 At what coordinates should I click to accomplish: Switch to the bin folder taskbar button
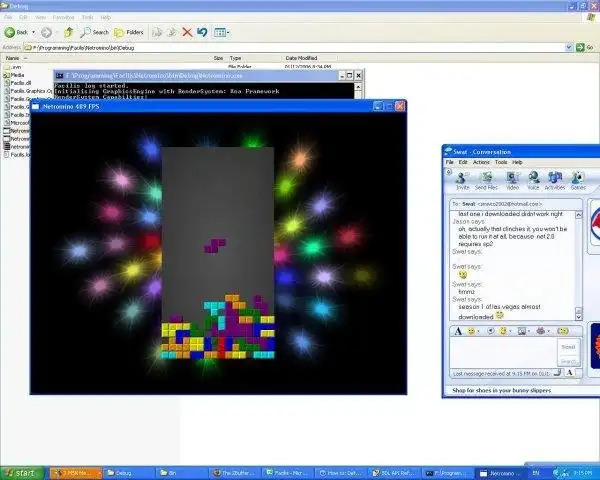point(182,473)
